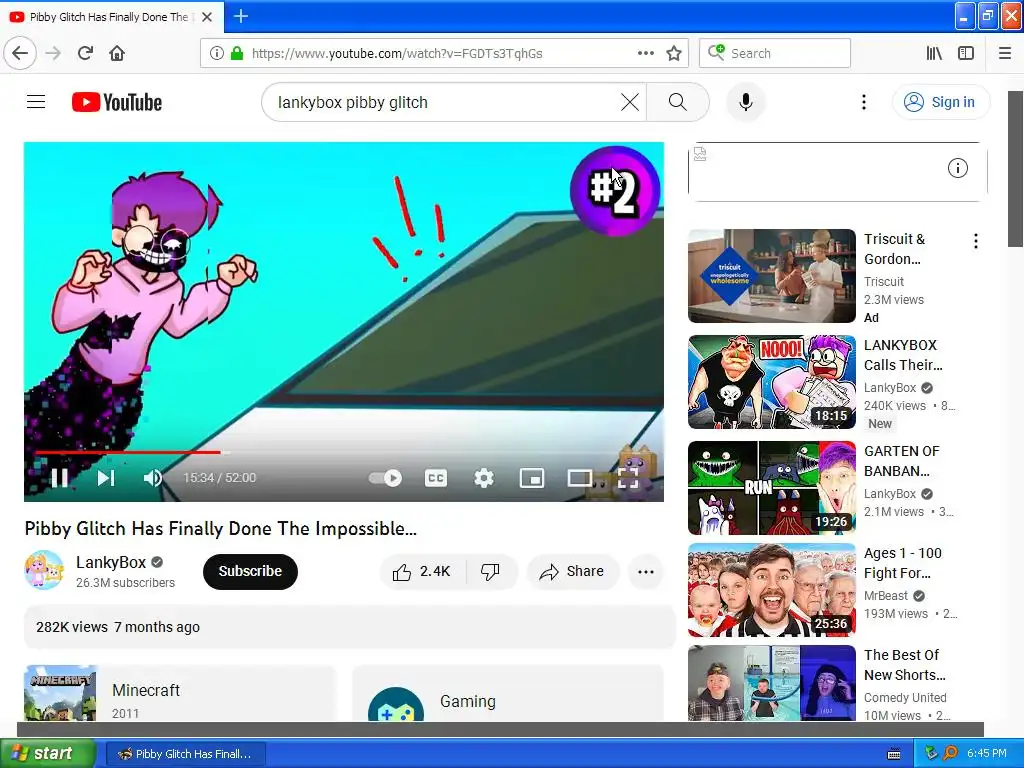Click the Firefox Search box
The height and width of the screenshot is (768, 1024).
click(x=775, y=54)
